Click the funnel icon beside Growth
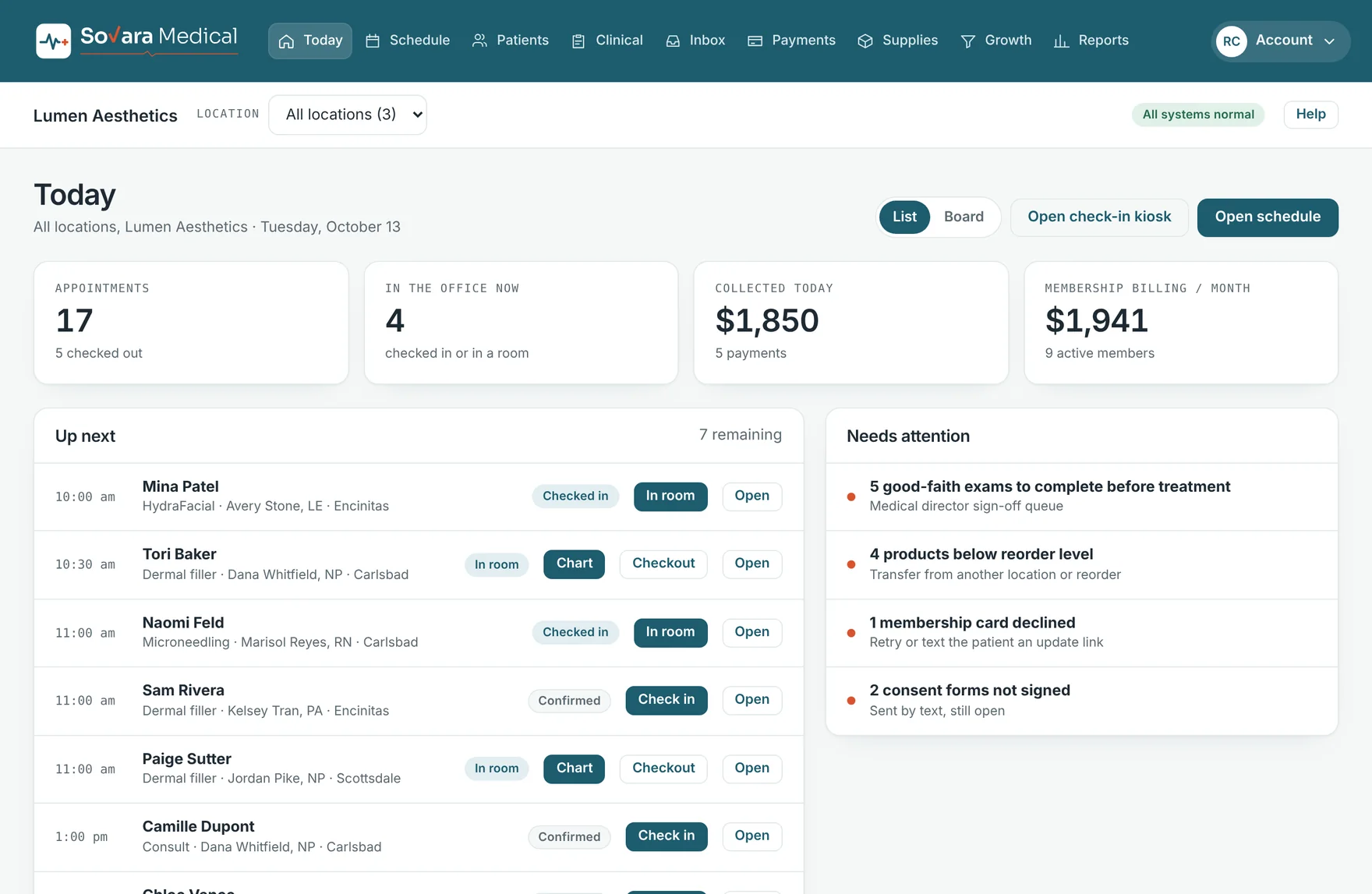1372x894 pixels. tap(967, 41)
